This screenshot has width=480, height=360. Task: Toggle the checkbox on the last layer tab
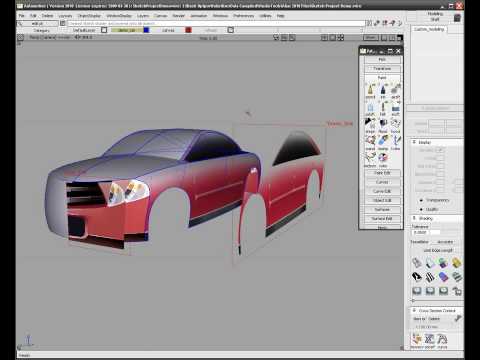(x=230, y=30)
